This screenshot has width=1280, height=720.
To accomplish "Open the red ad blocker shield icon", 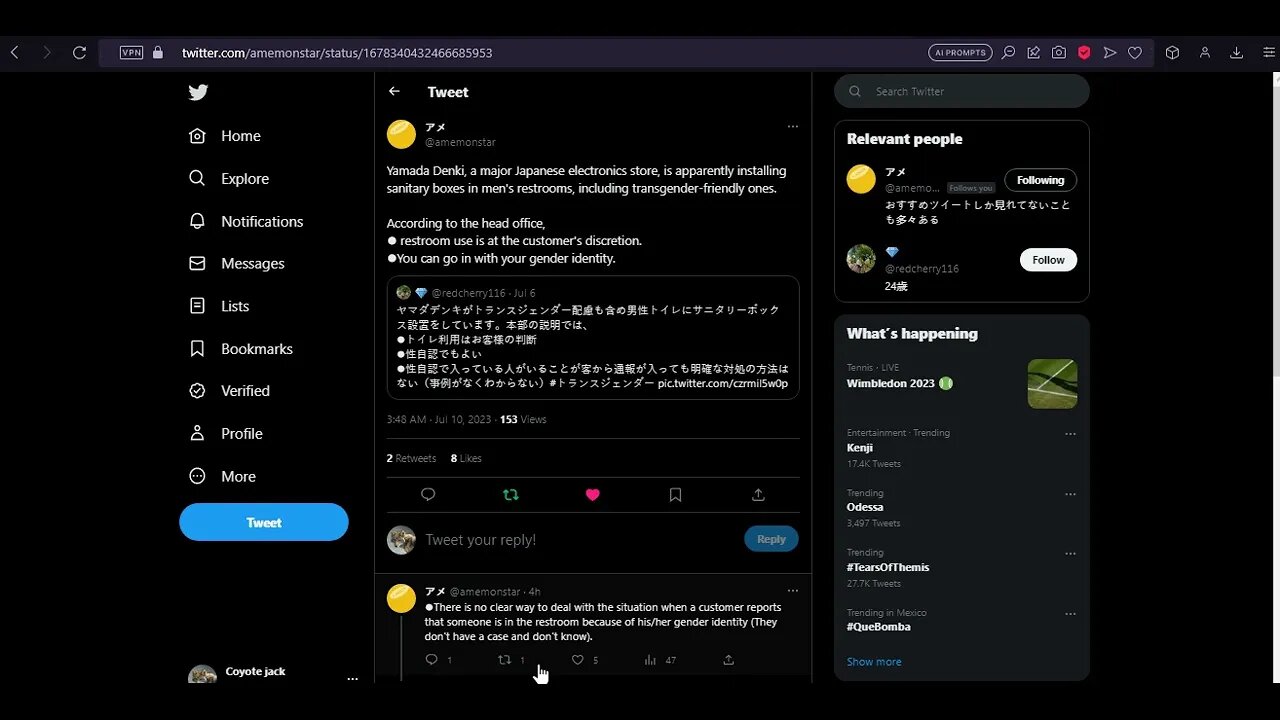I will click(x=1084, y=52).
